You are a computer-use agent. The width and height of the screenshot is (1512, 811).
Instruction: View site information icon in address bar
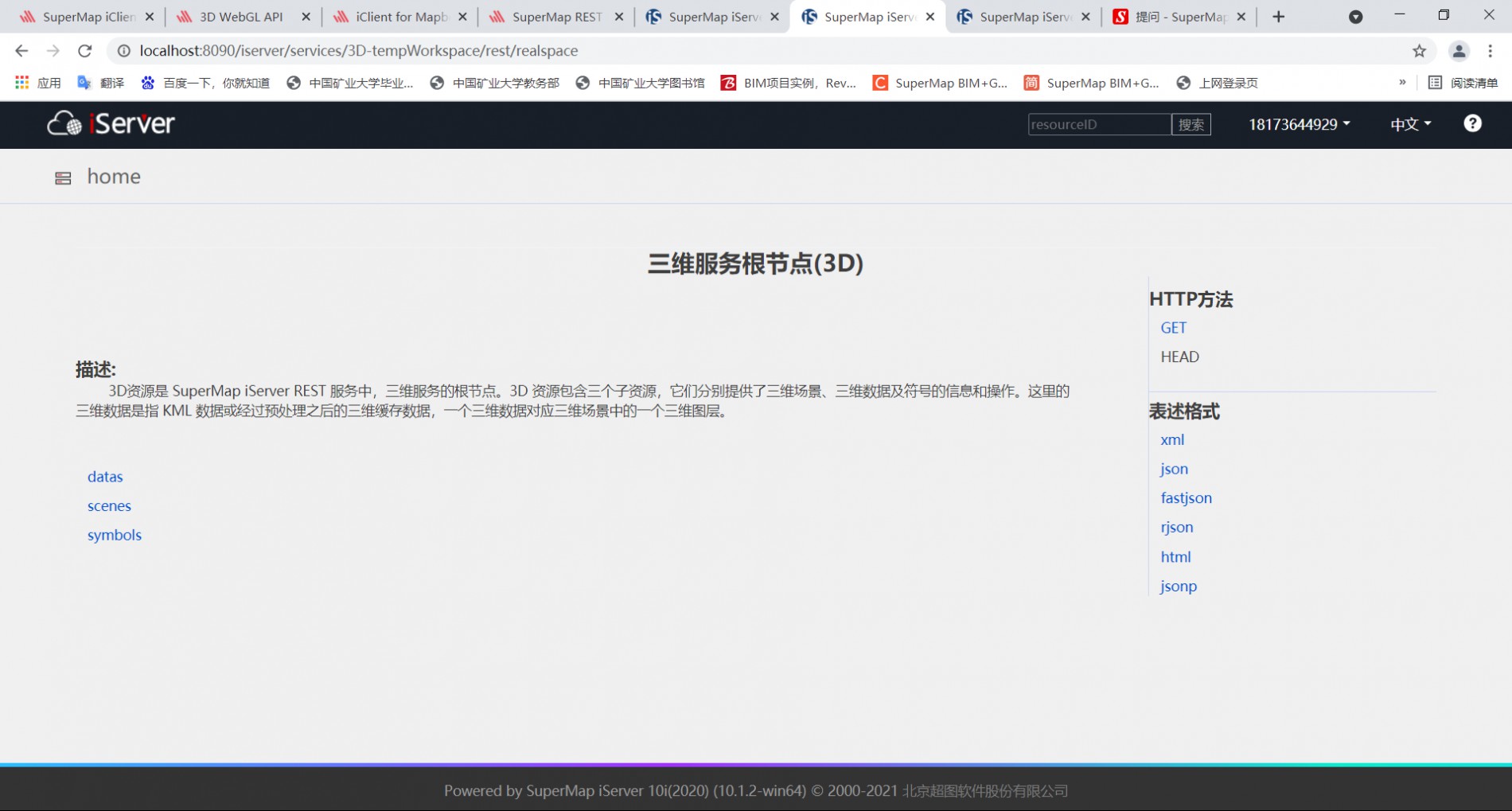pyautogui.click(x=124, y=51)
